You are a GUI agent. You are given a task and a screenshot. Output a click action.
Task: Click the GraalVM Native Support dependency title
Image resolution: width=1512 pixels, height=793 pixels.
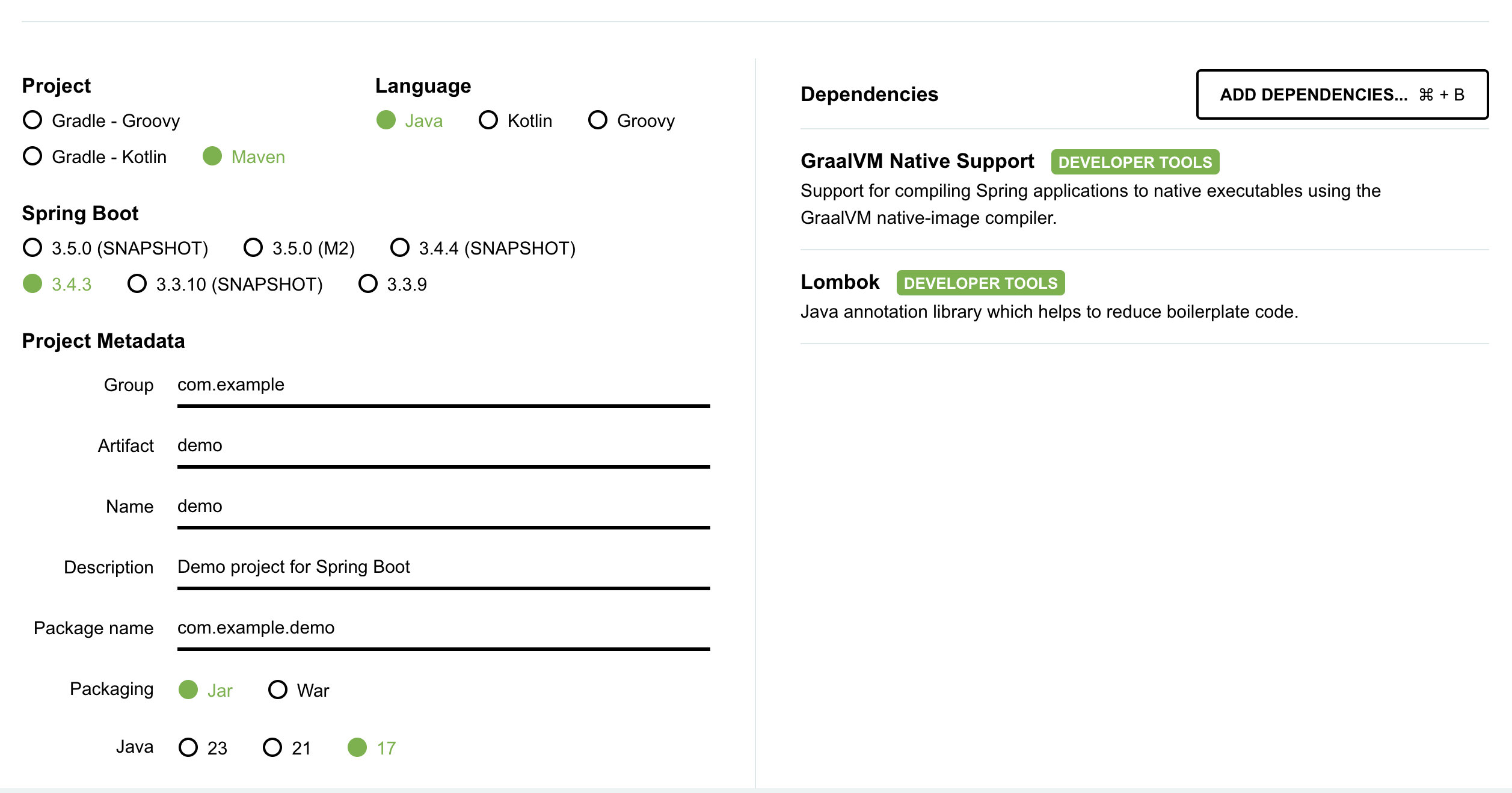coord(917,161)
